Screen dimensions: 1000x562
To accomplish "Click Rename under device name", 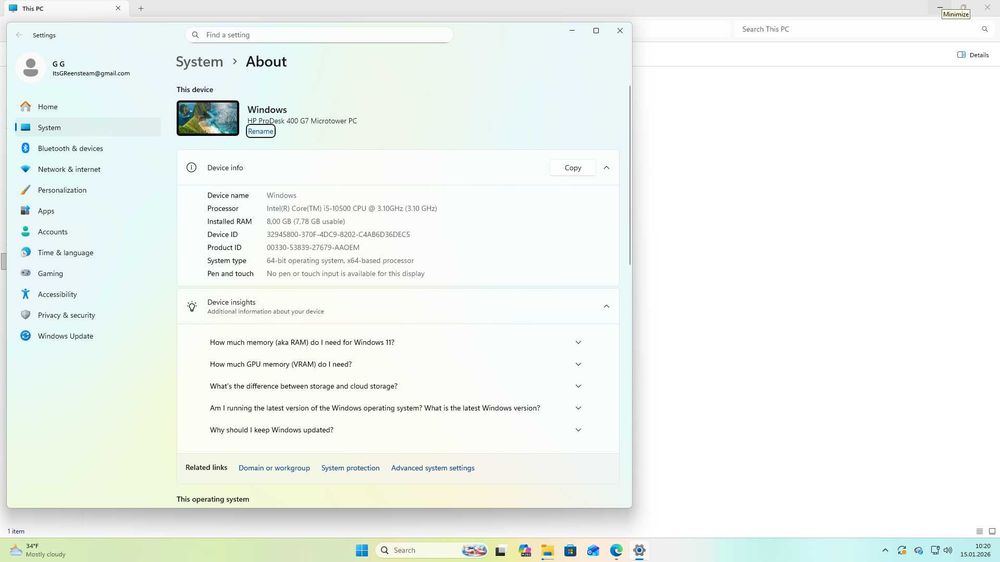I will click(x=261, y=131).
